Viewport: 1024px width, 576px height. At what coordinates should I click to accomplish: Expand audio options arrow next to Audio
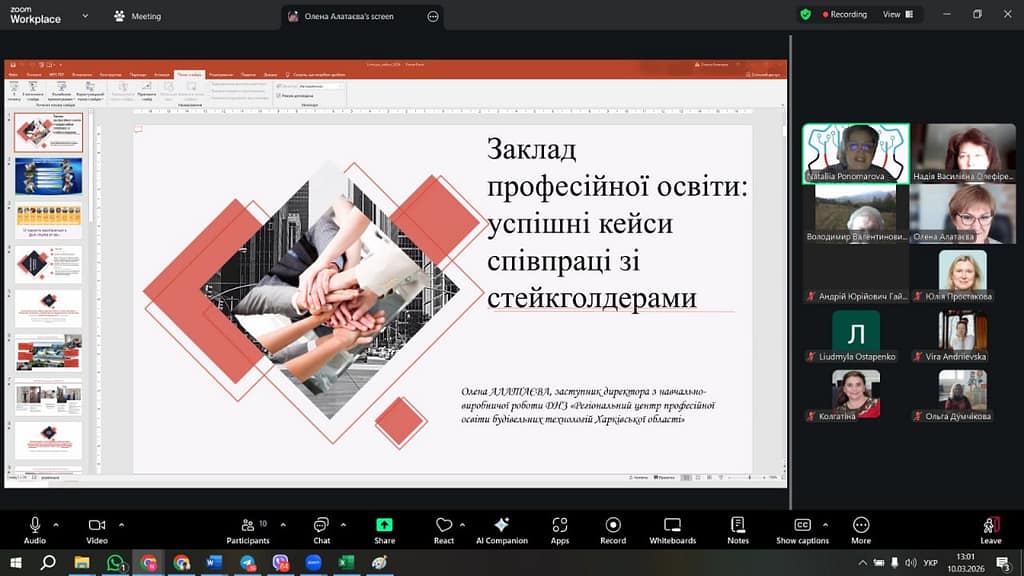point(56,524)
